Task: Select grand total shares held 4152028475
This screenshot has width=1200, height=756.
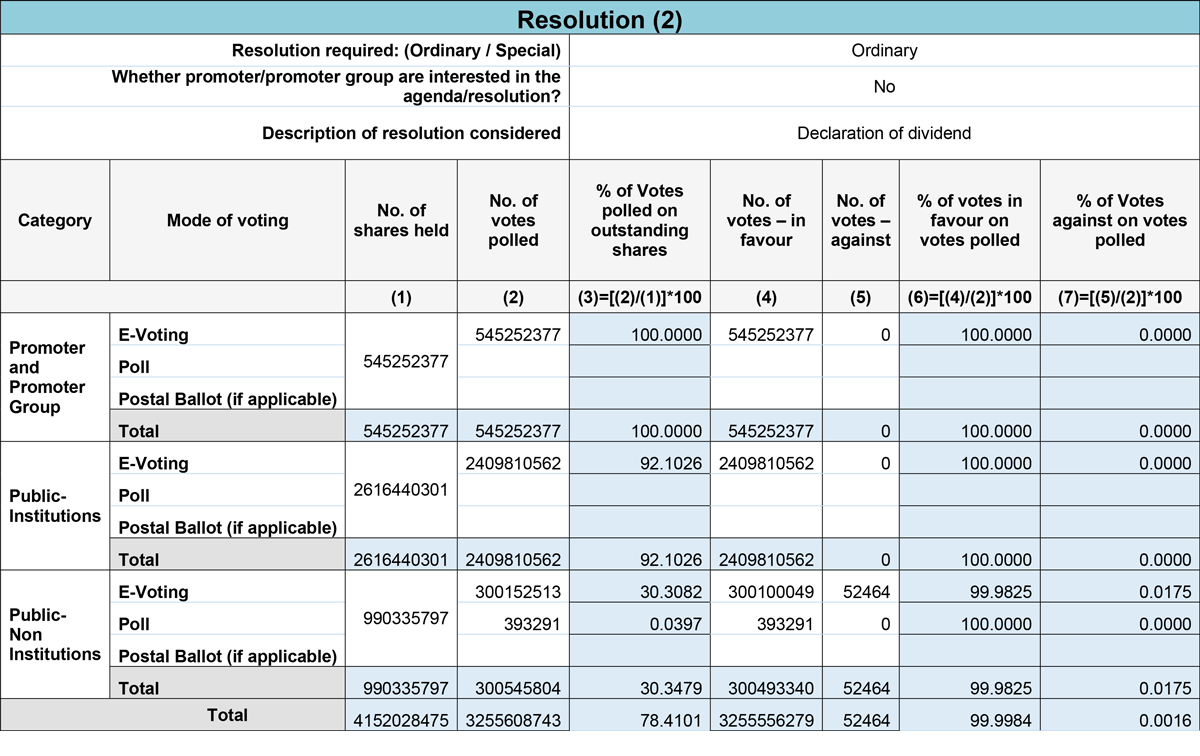Action: 401,718
